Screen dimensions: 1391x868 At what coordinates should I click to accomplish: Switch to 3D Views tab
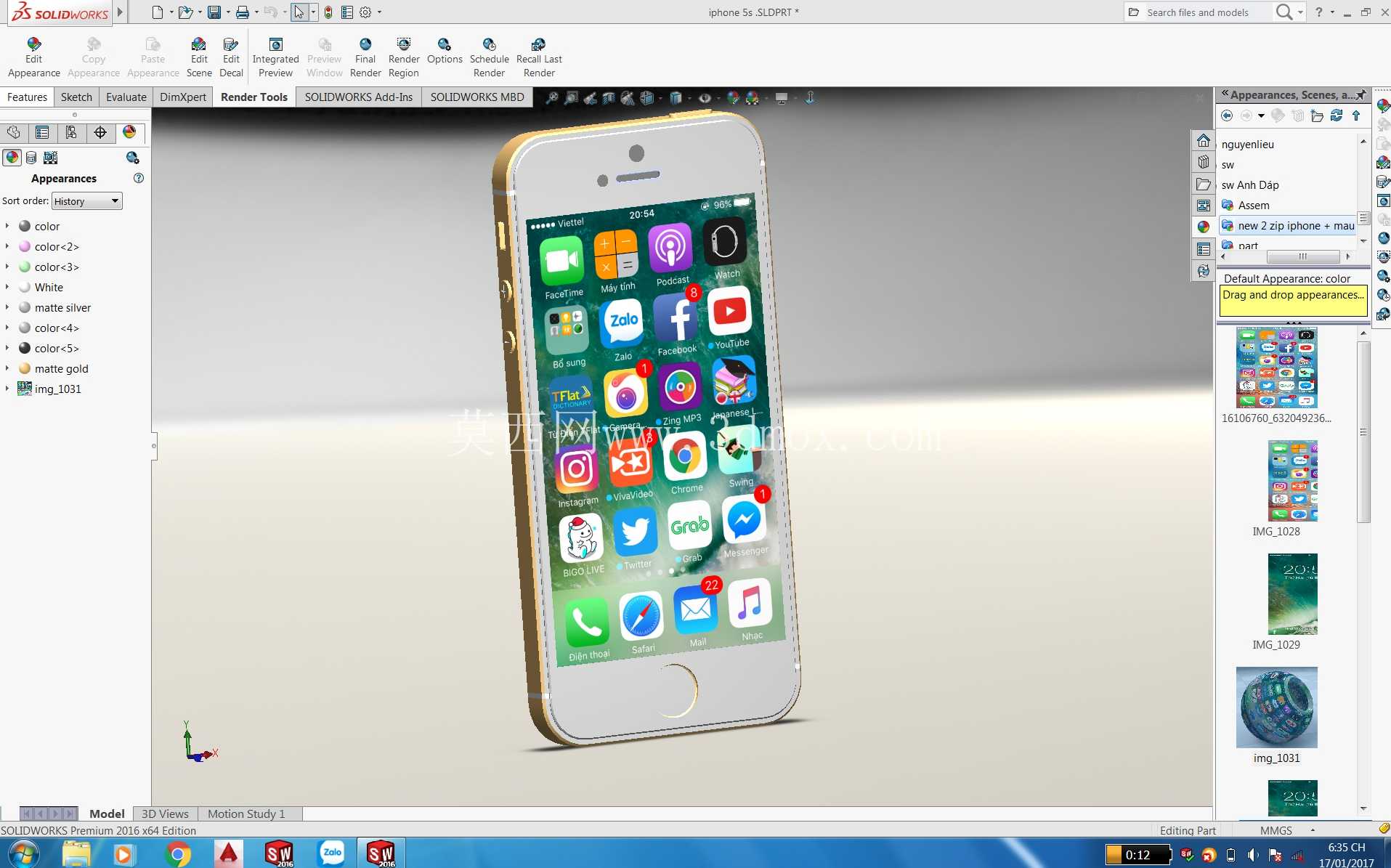click(165, 814)
